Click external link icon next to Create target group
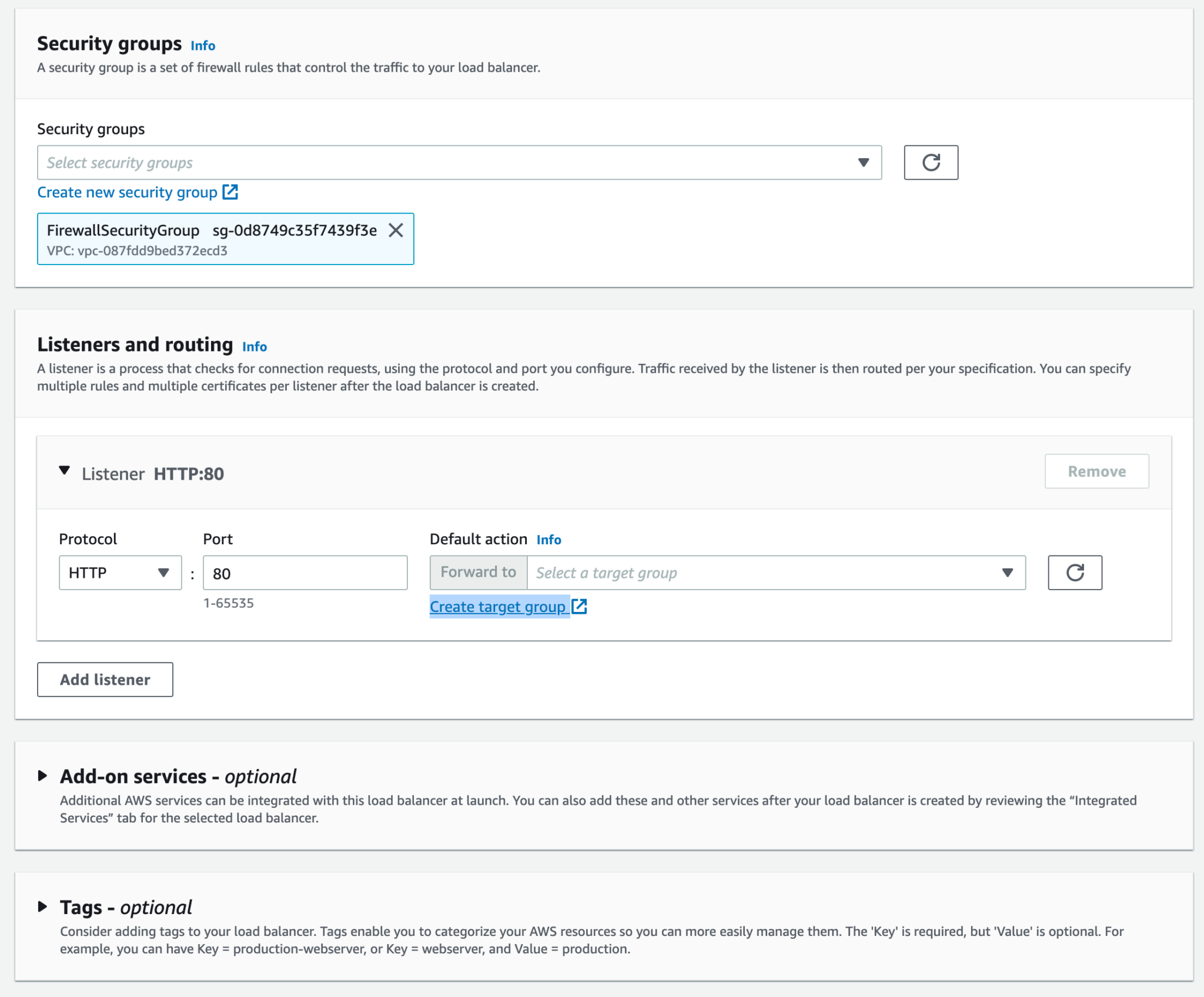Screen dimensions: 1204x997 point(580,607)
